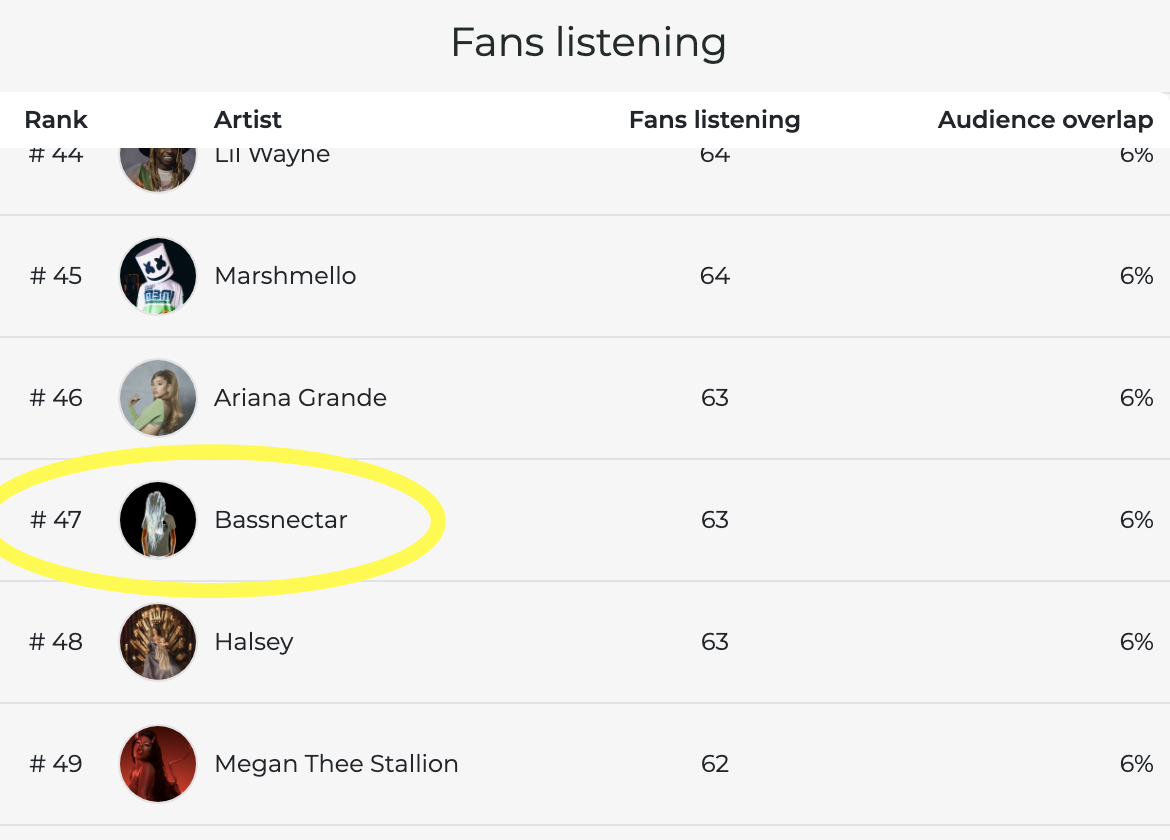The width and height of the screenshot is (1170, 840).
Task: Open Marshmello's artist avatar
Action: (158, 276)
